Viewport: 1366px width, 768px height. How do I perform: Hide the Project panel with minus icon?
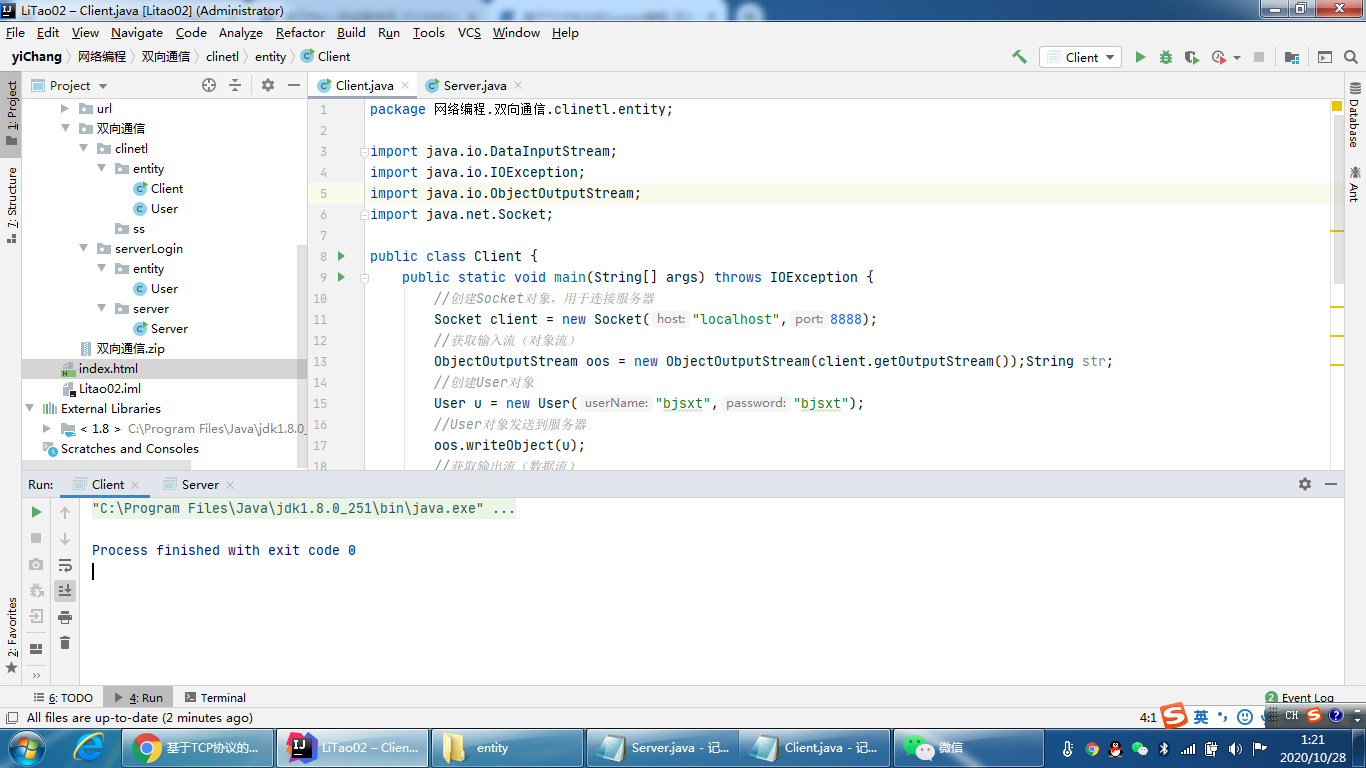pos(294,85)
